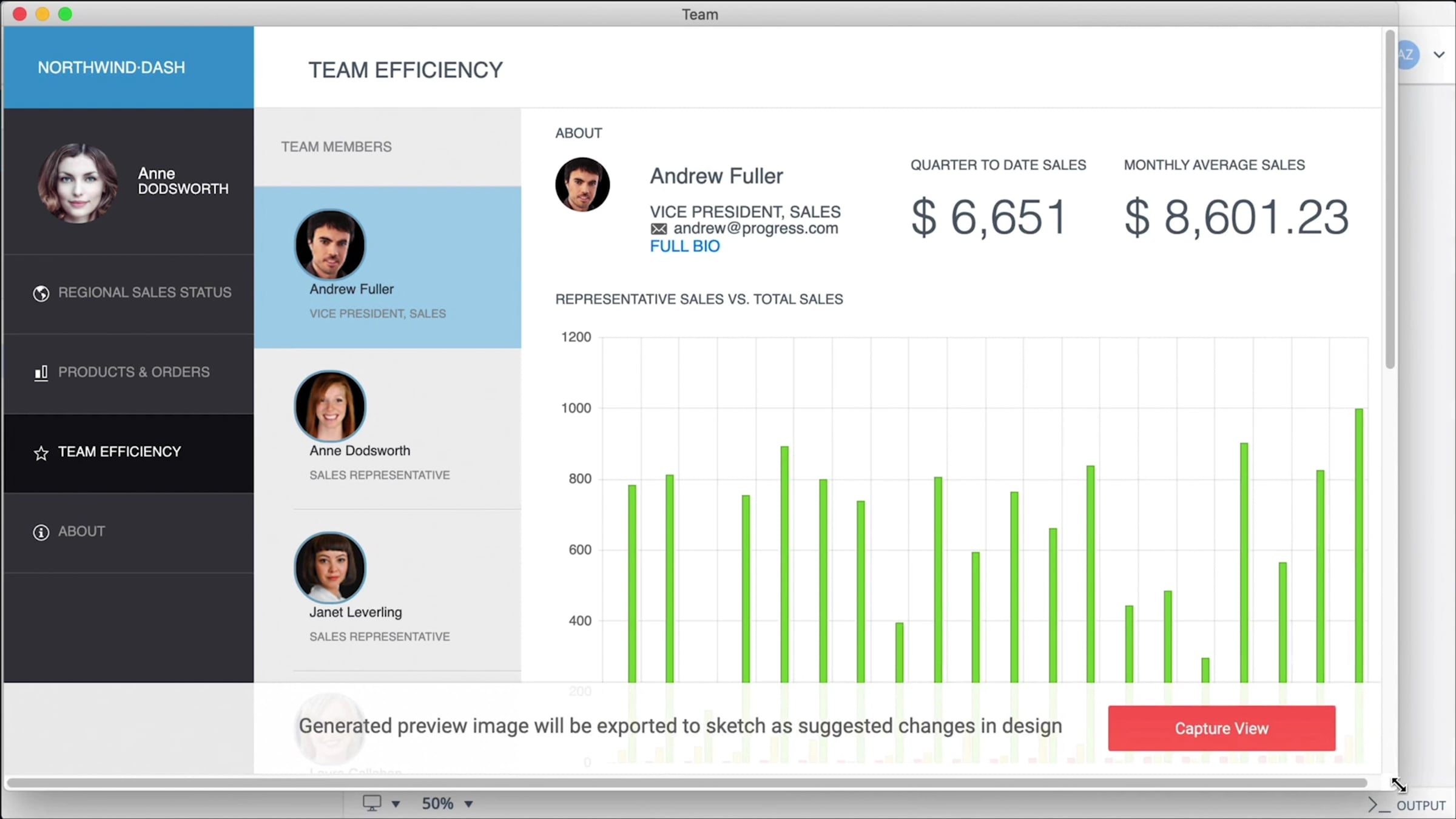Screen dimensions: 1456x819
Task: Click the globe icon for Regional Sales Status
Action: click(41, 293)
